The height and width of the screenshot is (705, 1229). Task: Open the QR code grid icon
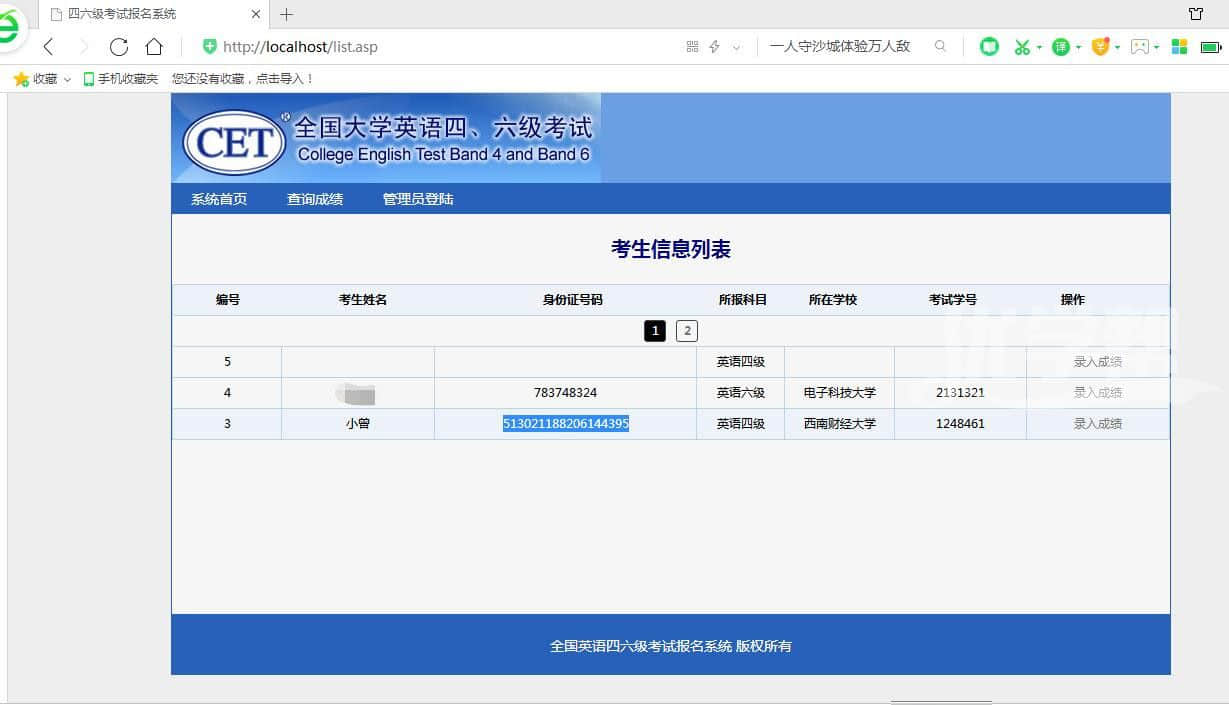coord(692,47)
